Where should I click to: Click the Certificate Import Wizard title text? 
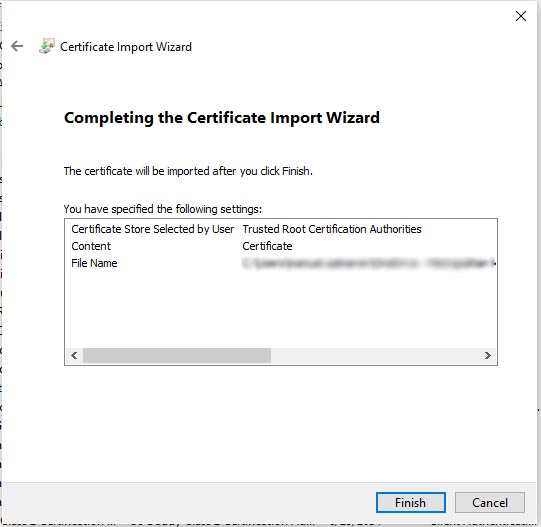(x=126, y=47)
